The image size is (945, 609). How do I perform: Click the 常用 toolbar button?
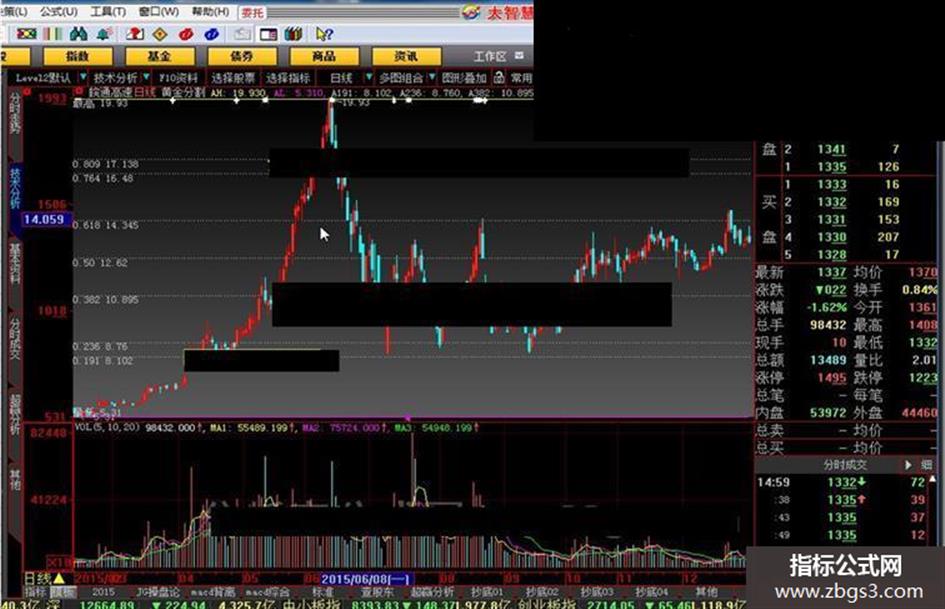(x=521, y=78)
